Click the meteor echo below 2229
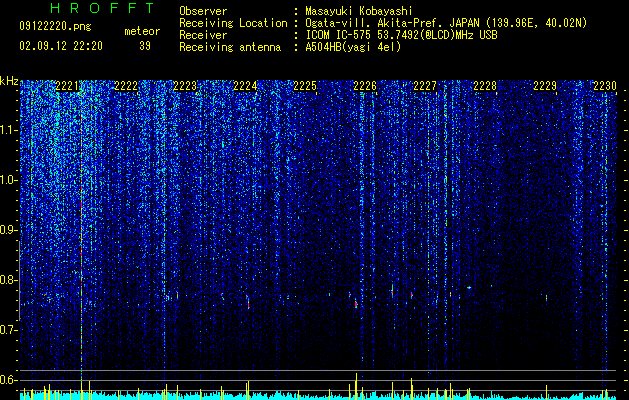This screenshot has height=400, width=629. coord(546,298)
